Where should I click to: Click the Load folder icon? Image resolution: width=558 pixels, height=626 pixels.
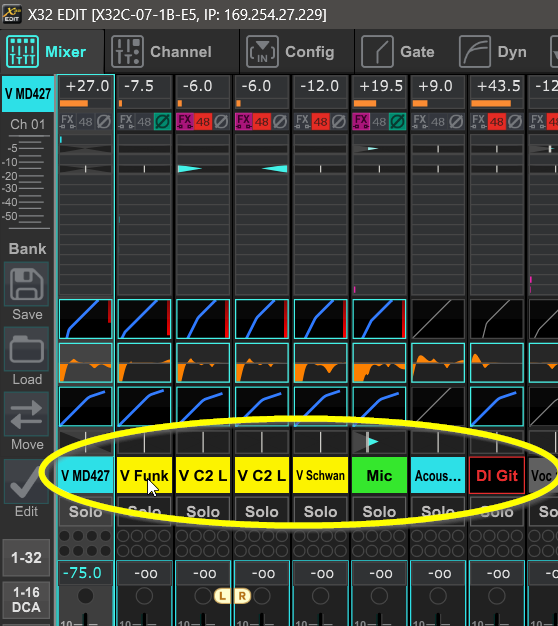pos(27,350)
